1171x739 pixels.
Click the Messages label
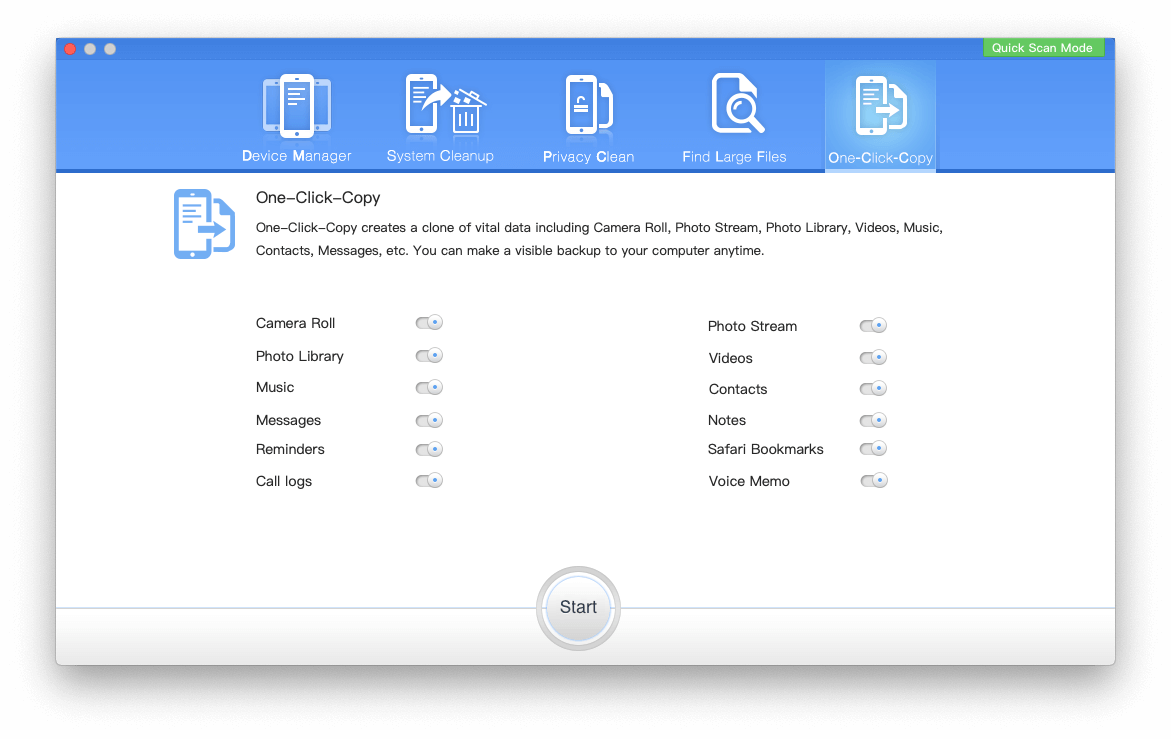pos(288,420)
